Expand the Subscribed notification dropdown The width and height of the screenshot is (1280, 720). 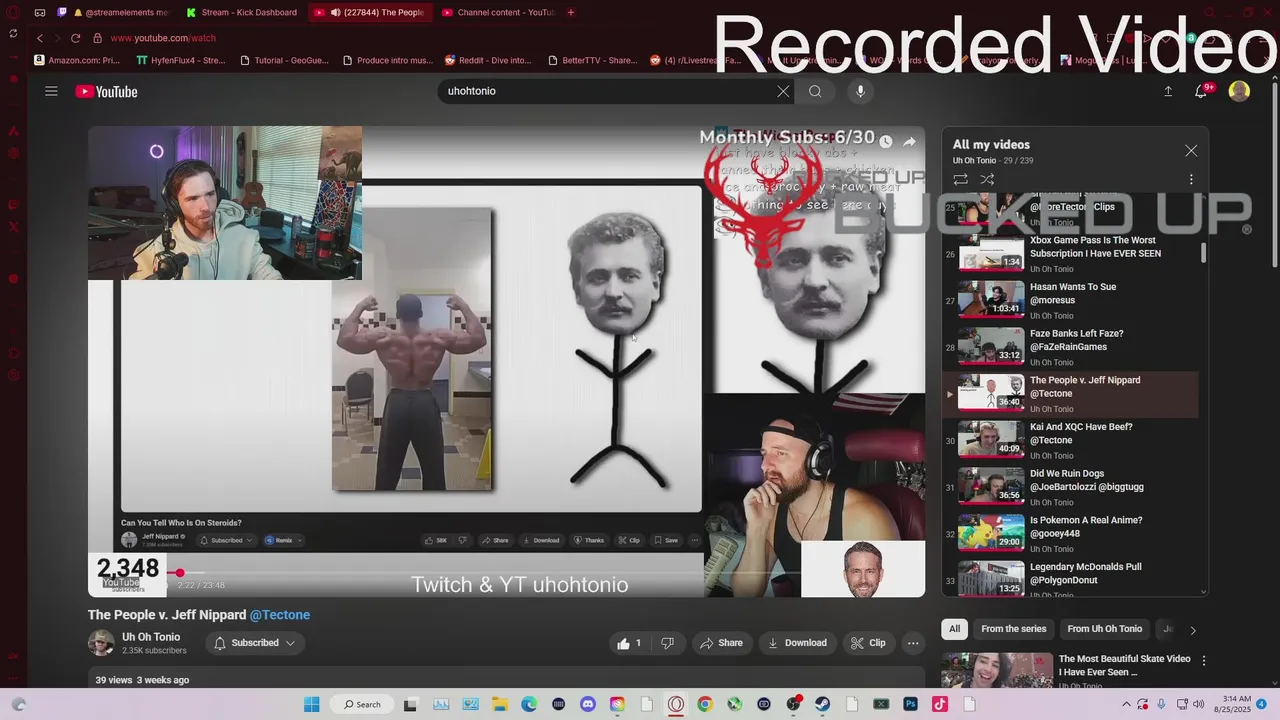tap(255, 643)
